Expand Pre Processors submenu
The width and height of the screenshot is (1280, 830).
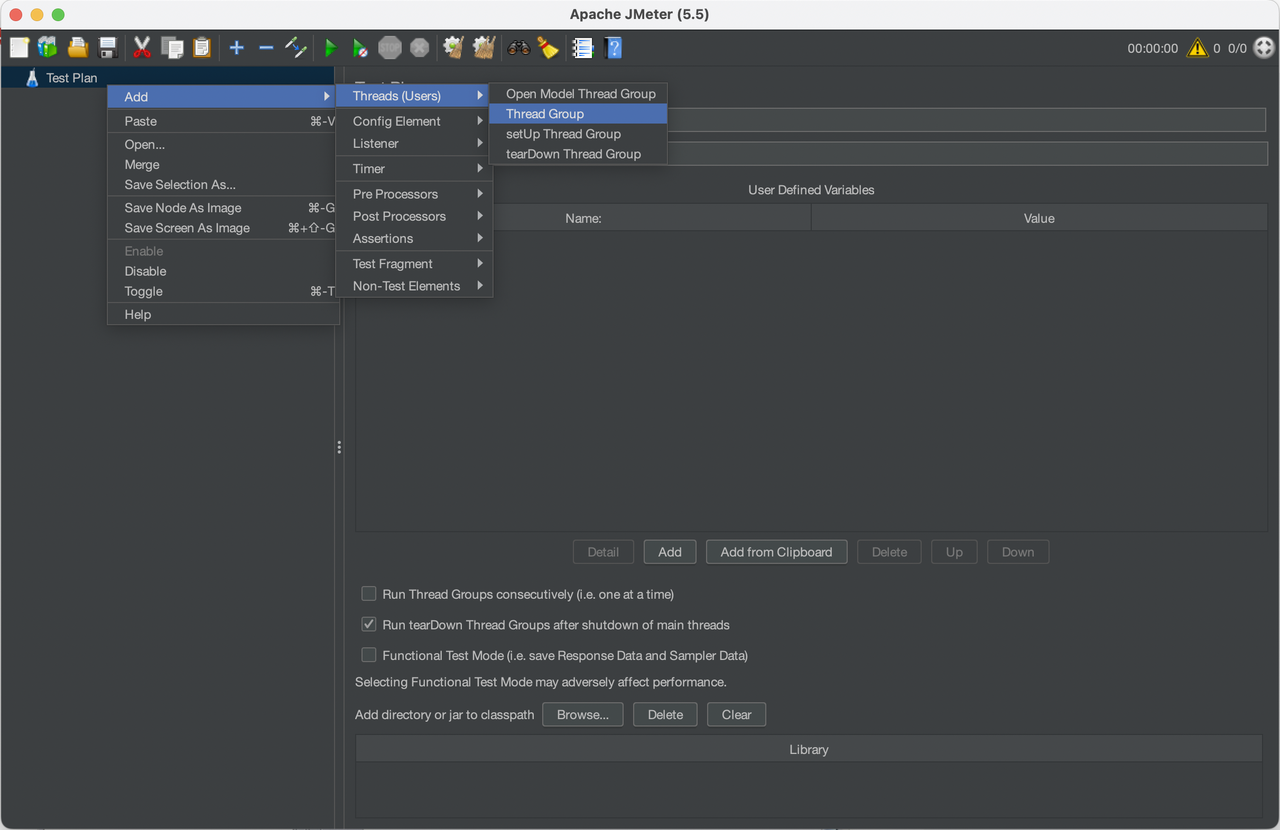coord(414,194)
